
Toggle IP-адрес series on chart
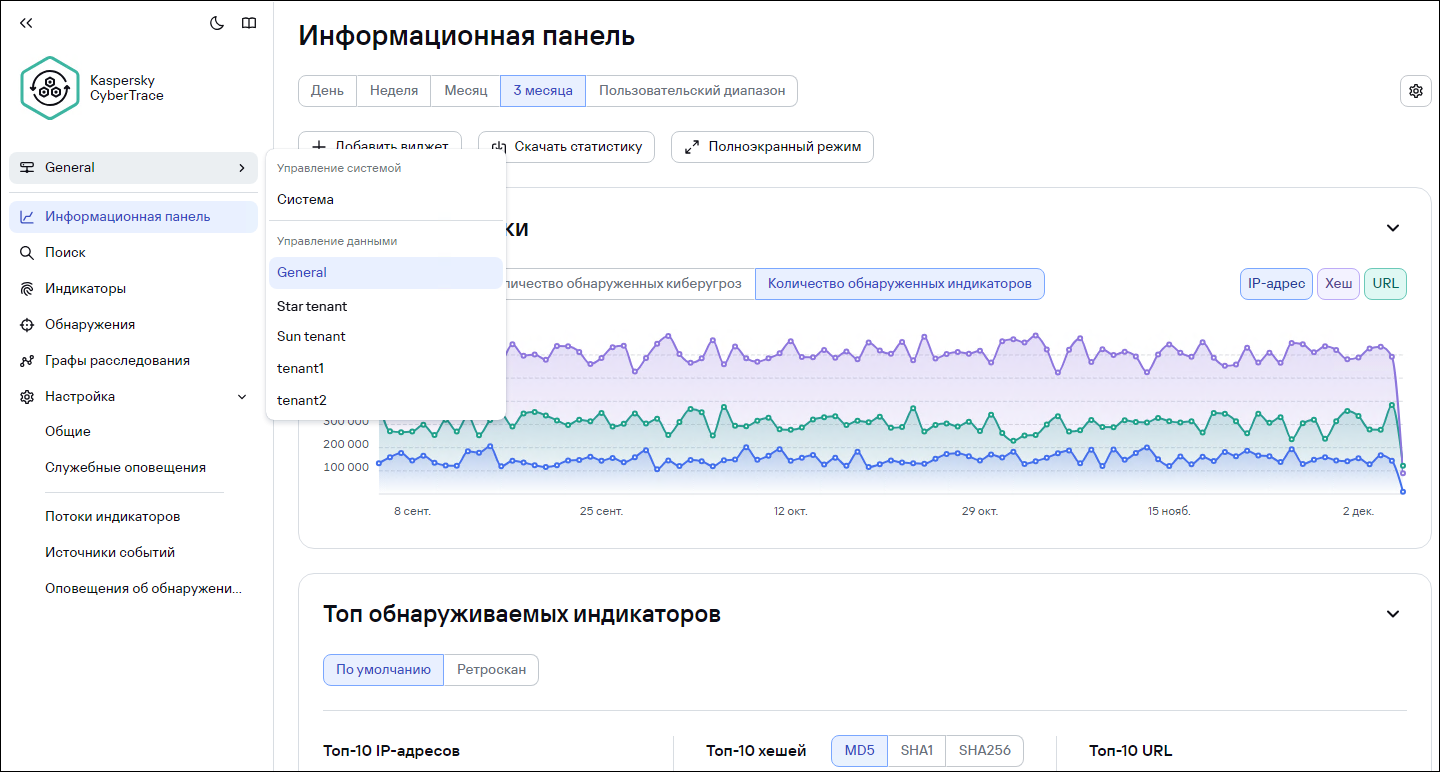(1276, 284)
